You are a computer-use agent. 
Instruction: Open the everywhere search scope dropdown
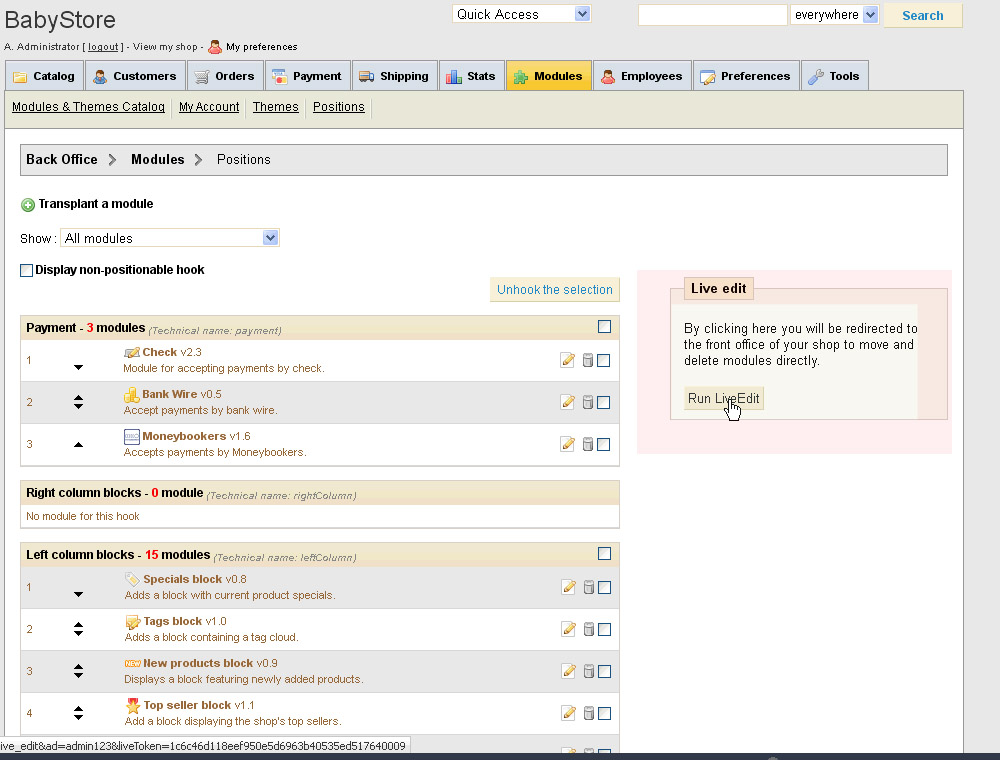(834, 15)
